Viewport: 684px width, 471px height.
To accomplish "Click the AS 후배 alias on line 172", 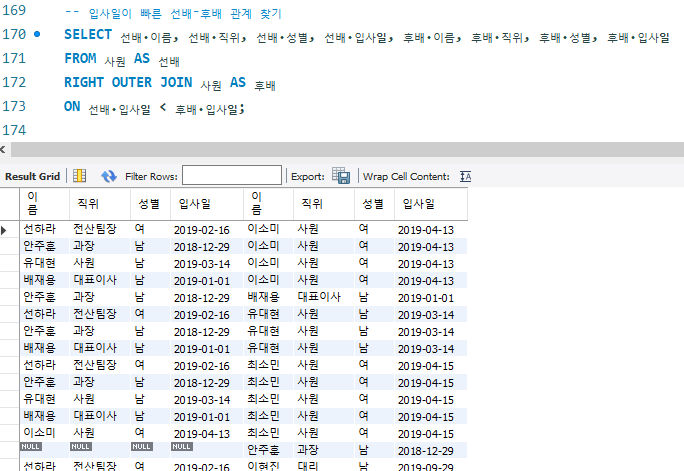I will [x=253, y=82].
